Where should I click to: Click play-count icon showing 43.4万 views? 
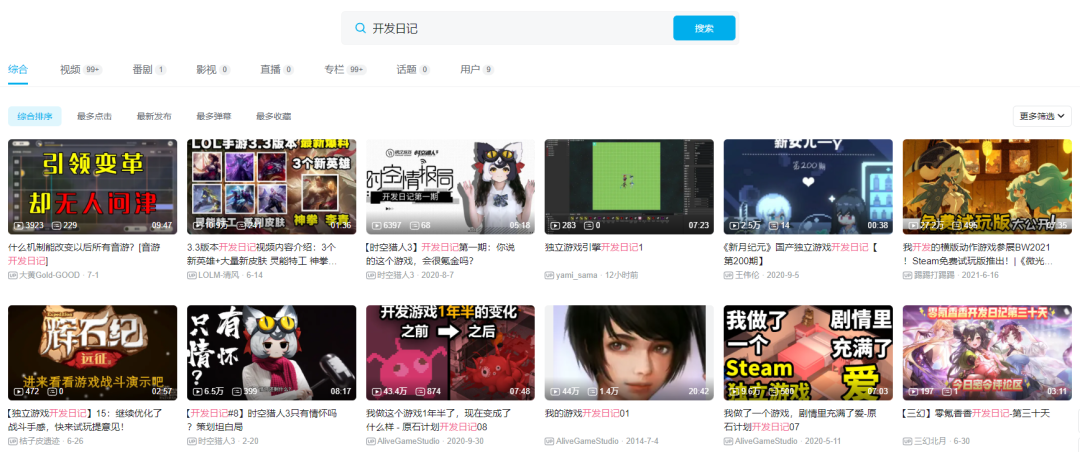click(376, 391)
